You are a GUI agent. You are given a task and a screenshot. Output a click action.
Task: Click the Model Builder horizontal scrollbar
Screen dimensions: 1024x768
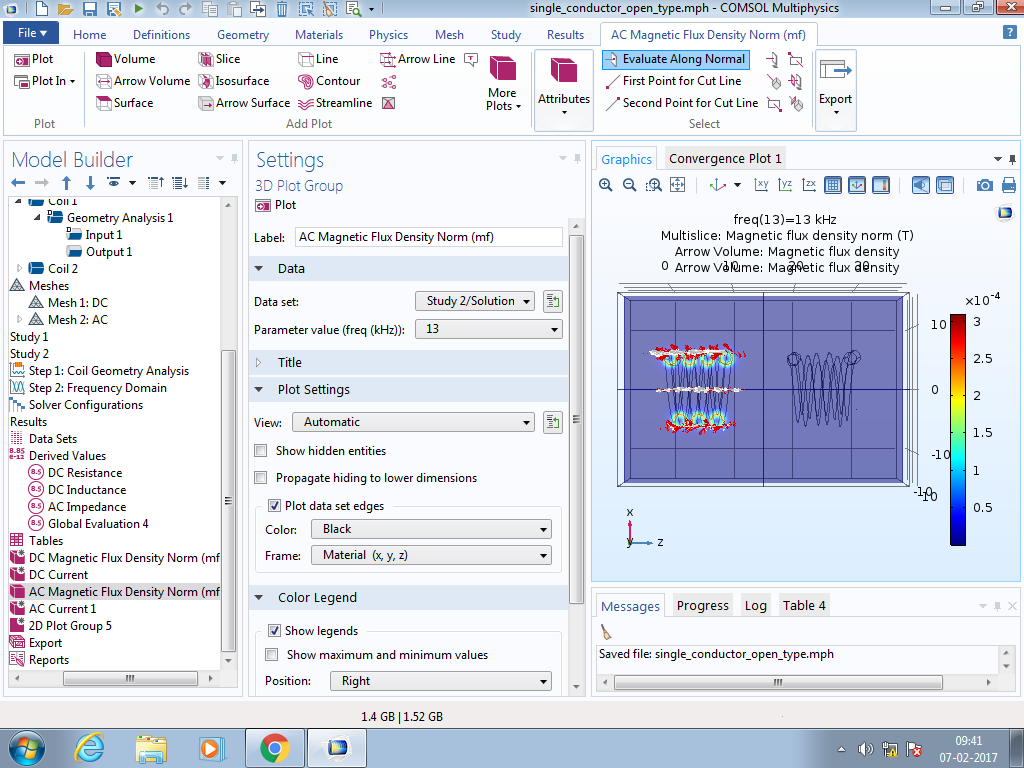(x=130, y=679)
